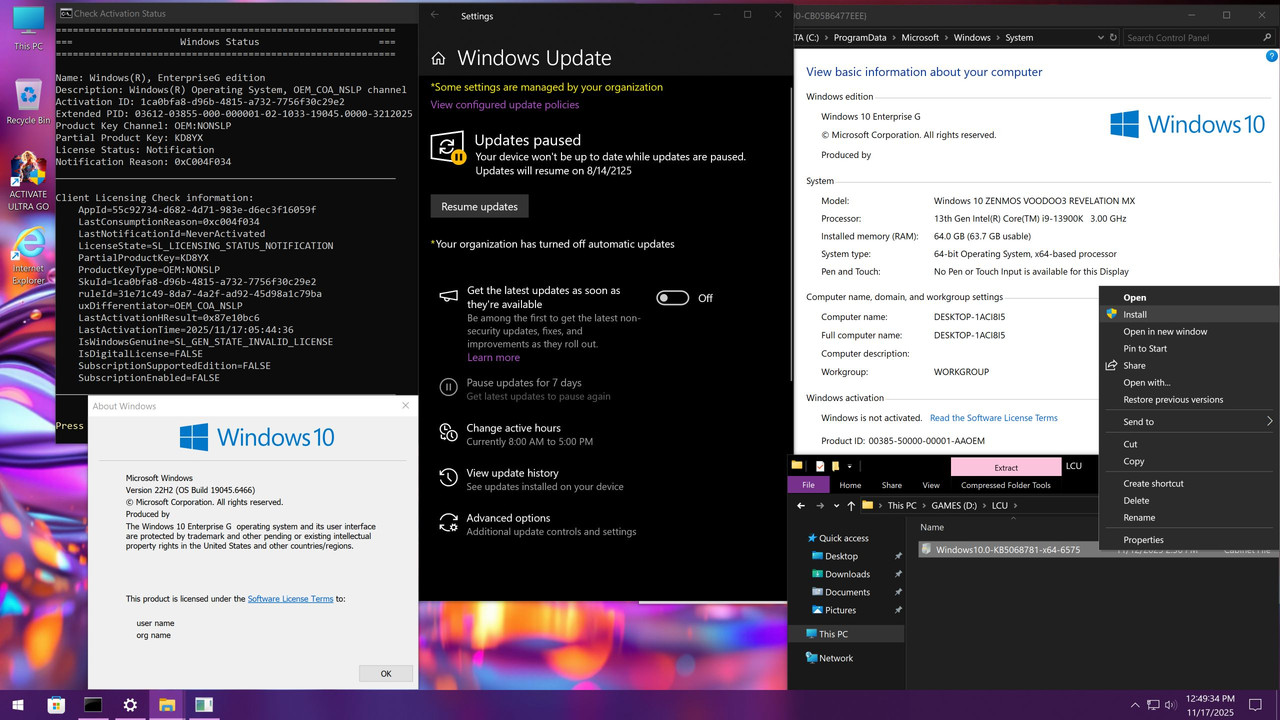Click OK in the About Windows dialog
1280x720 pixels.
pyautogui.click(x=386, y=674)
